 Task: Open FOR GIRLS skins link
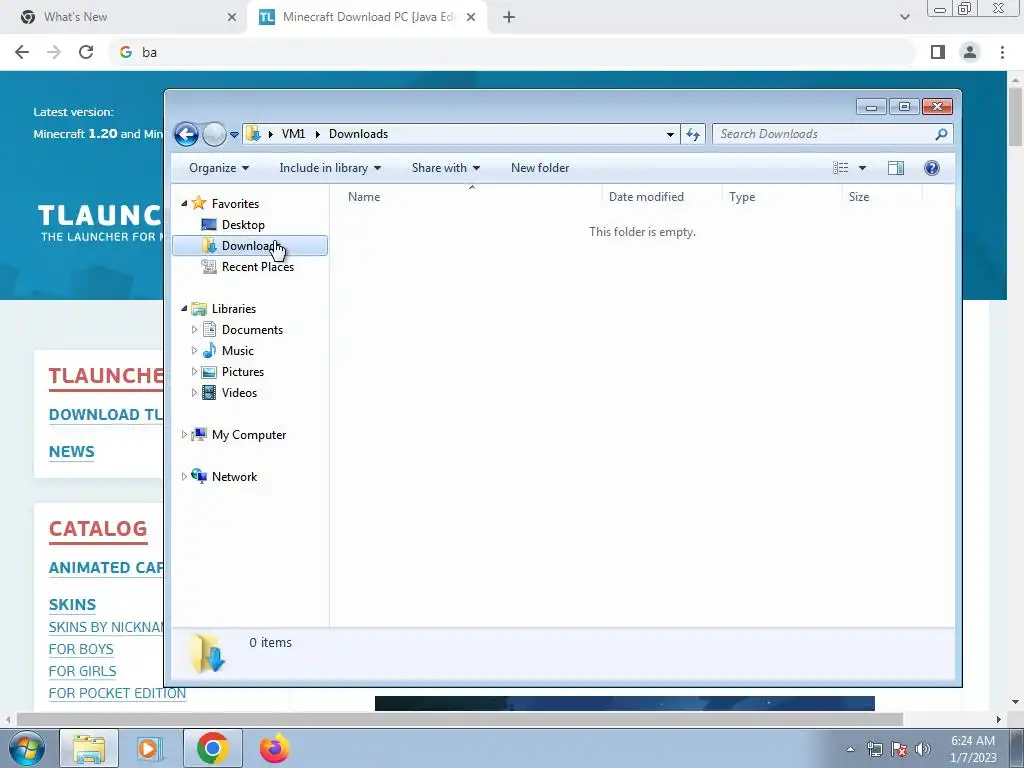point(82,671)
